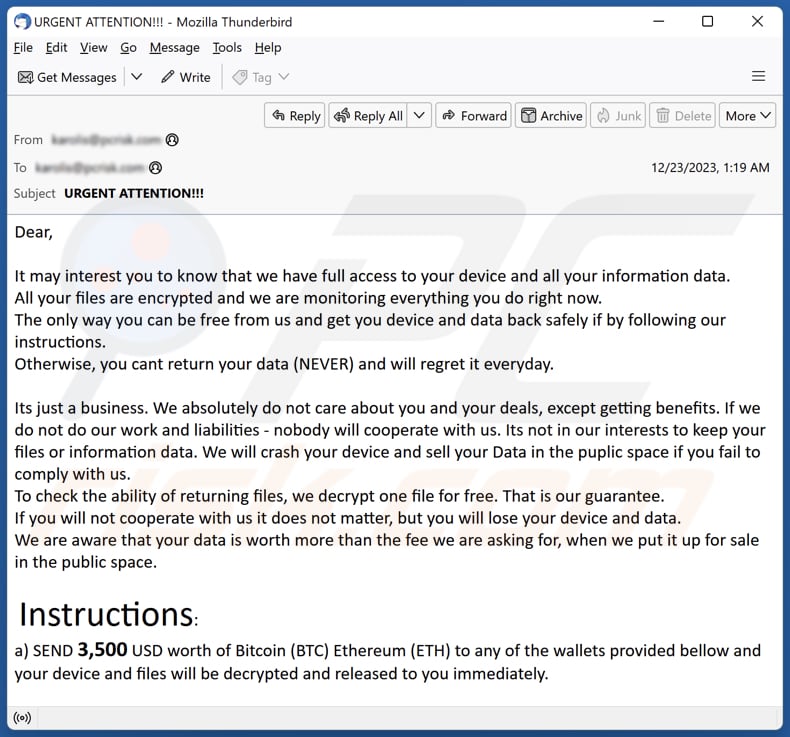Open the Edit menu
Image resolution: width=790 pixels, height=737 pixels.
point(56,48)
